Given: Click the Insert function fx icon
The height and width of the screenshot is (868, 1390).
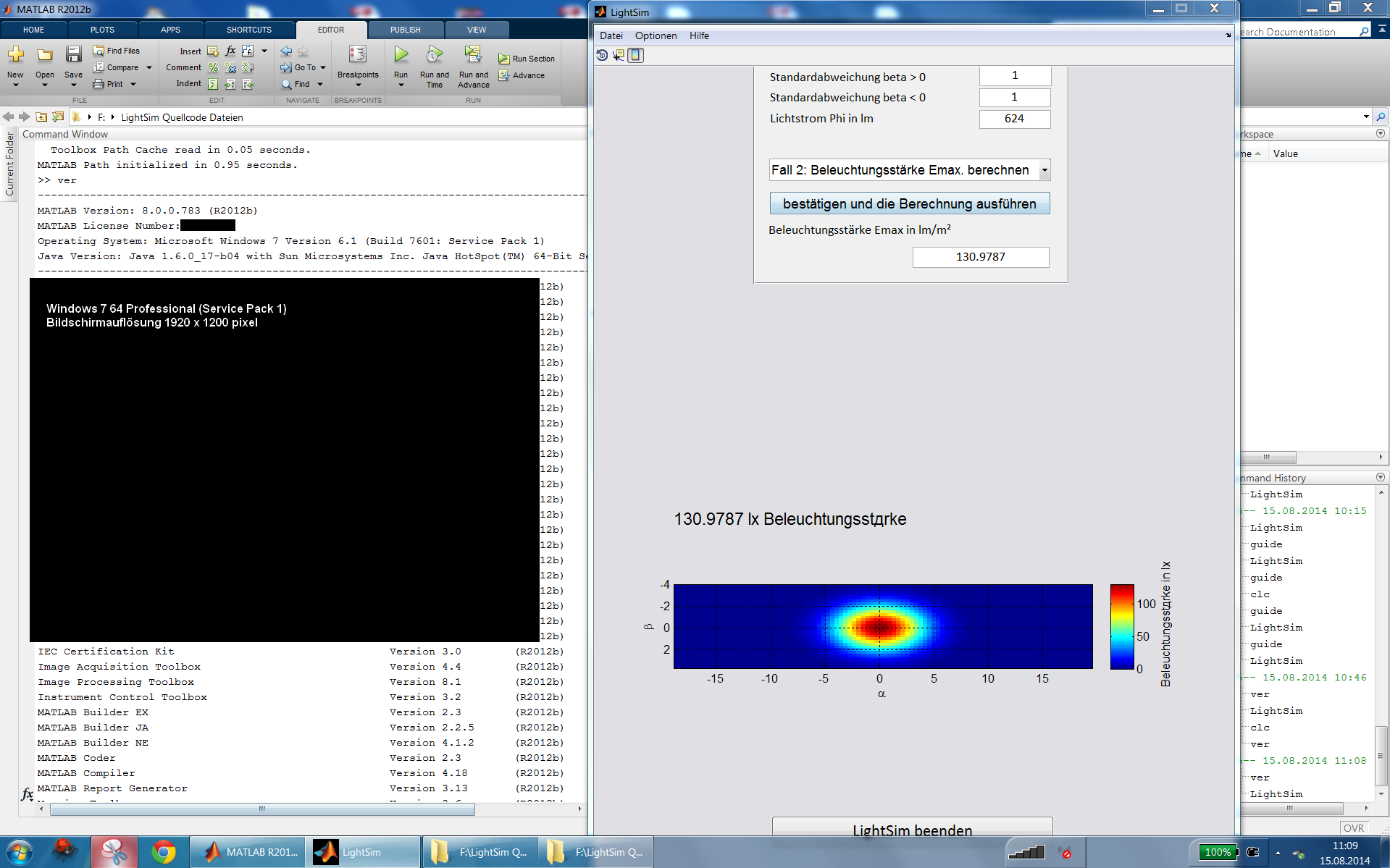Looking at the screenshot, I should point(230,51).
